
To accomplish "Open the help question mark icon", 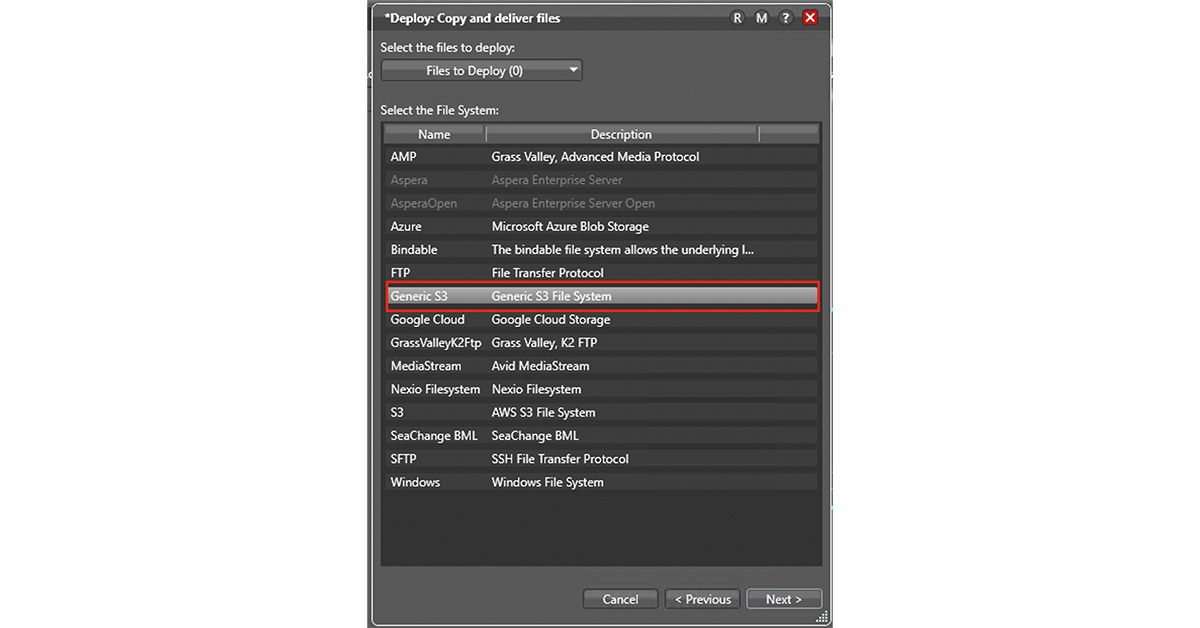I will tap(786, 18).
